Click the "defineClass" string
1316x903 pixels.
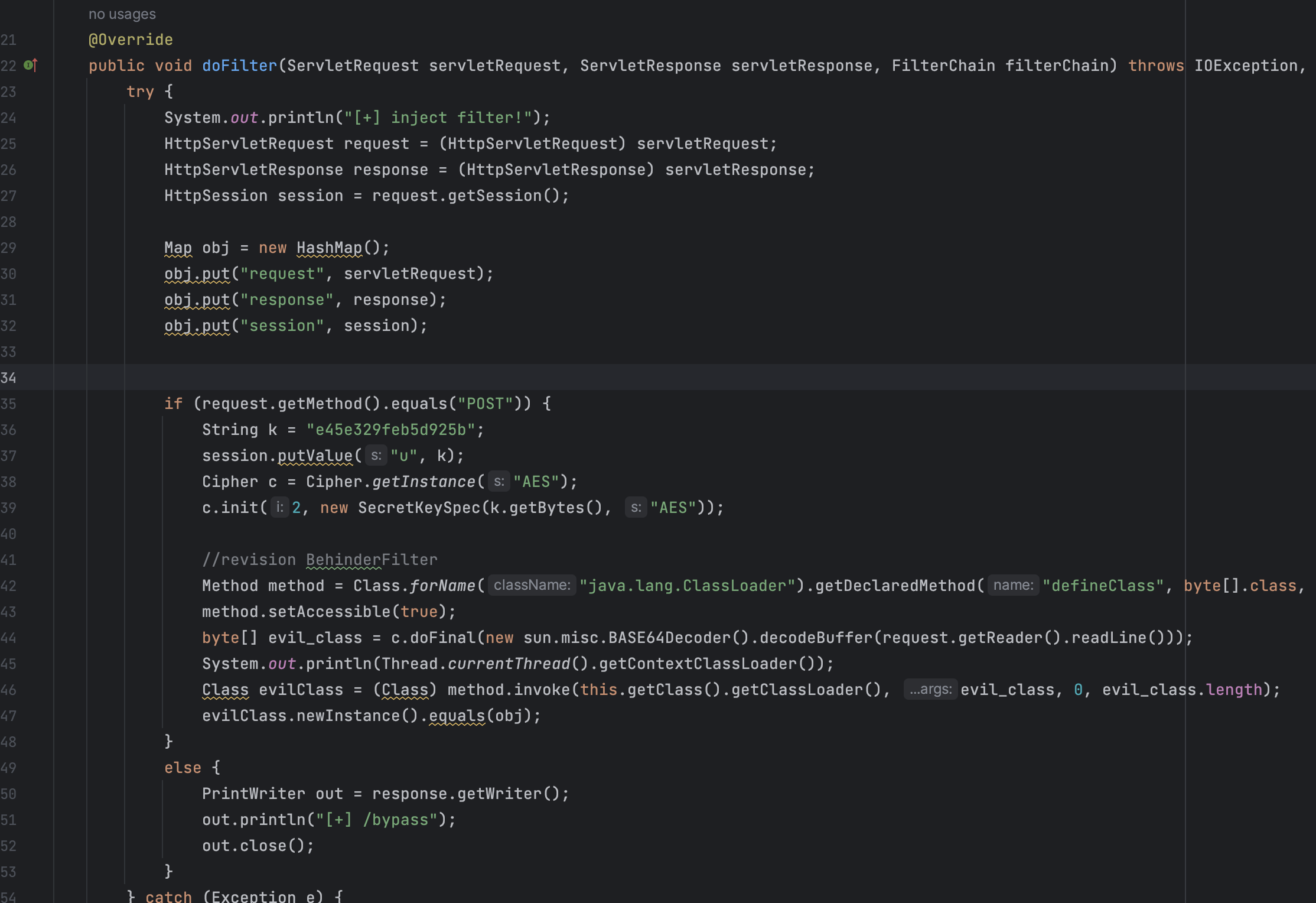[1103, 586]
